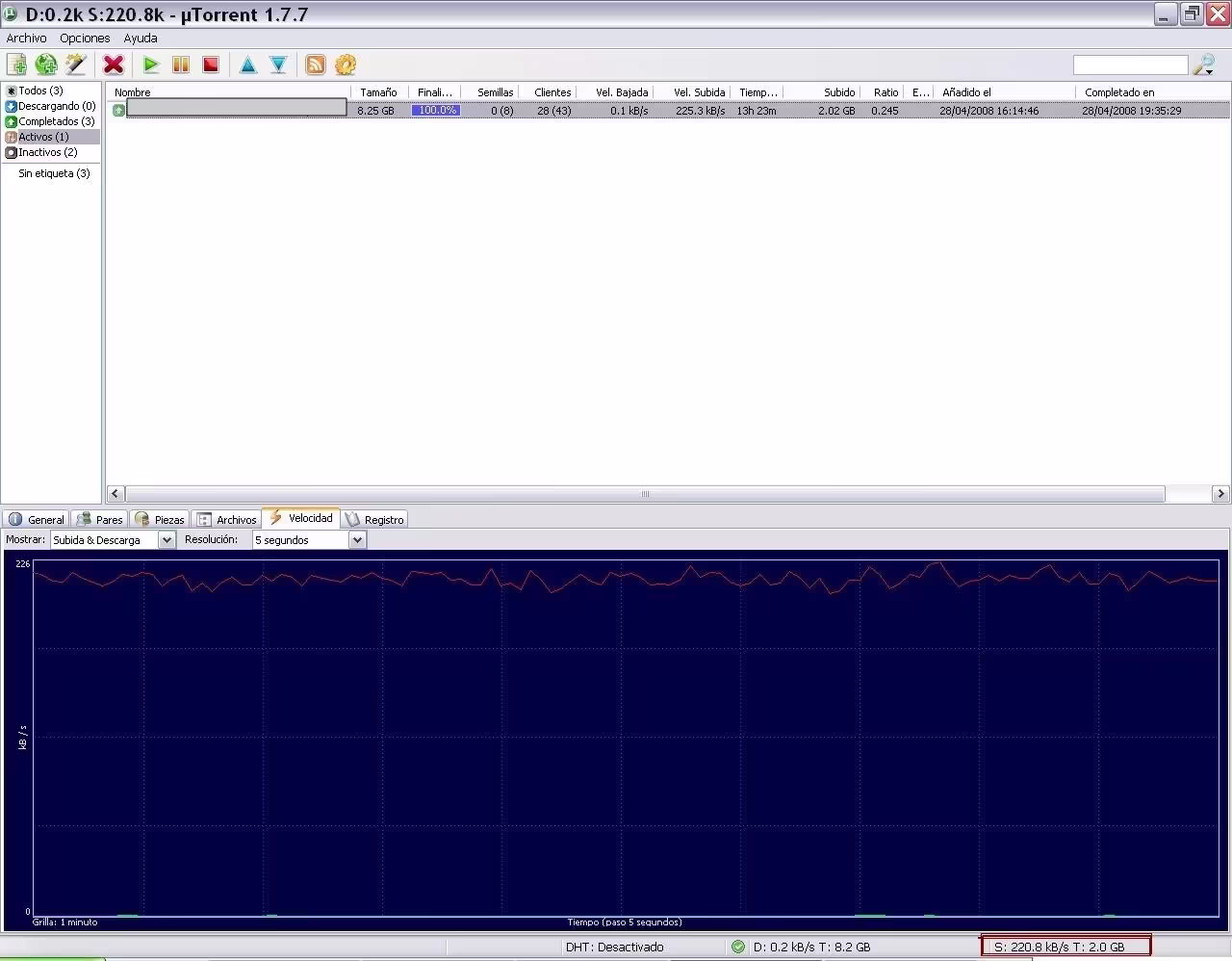Select Descargando (0) category
The image size is (1232, 961).
click(x=57, y=106)
